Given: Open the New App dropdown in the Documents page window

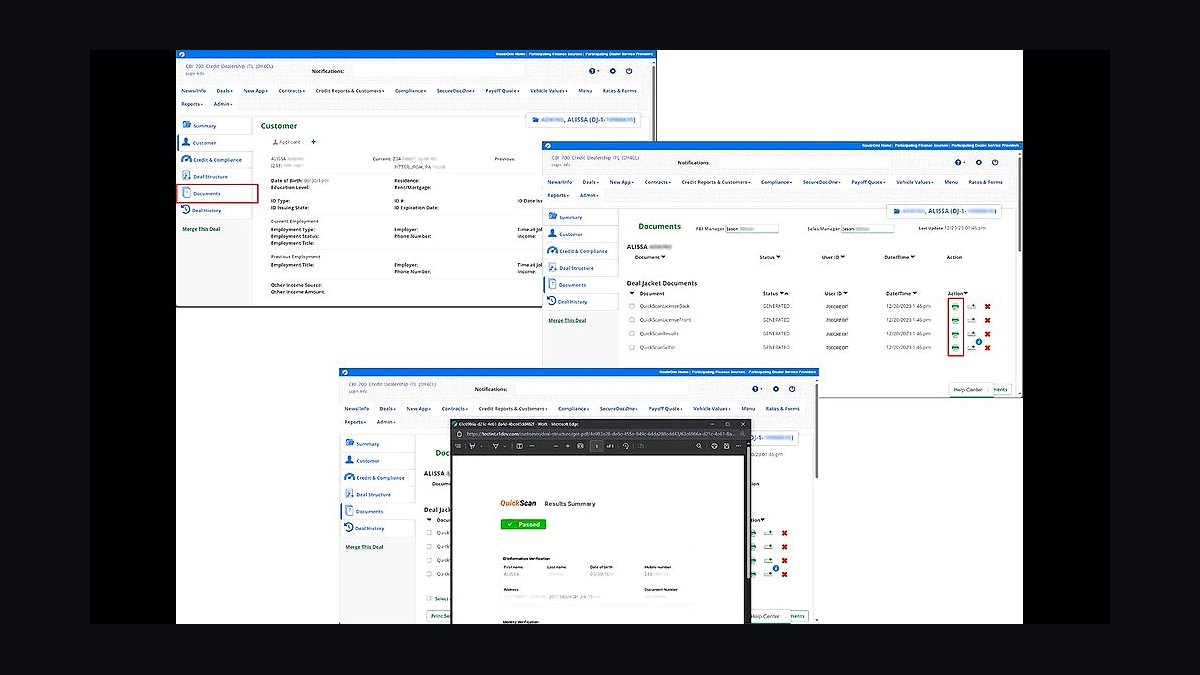Looking at the screenshot, I should [621, 182].
